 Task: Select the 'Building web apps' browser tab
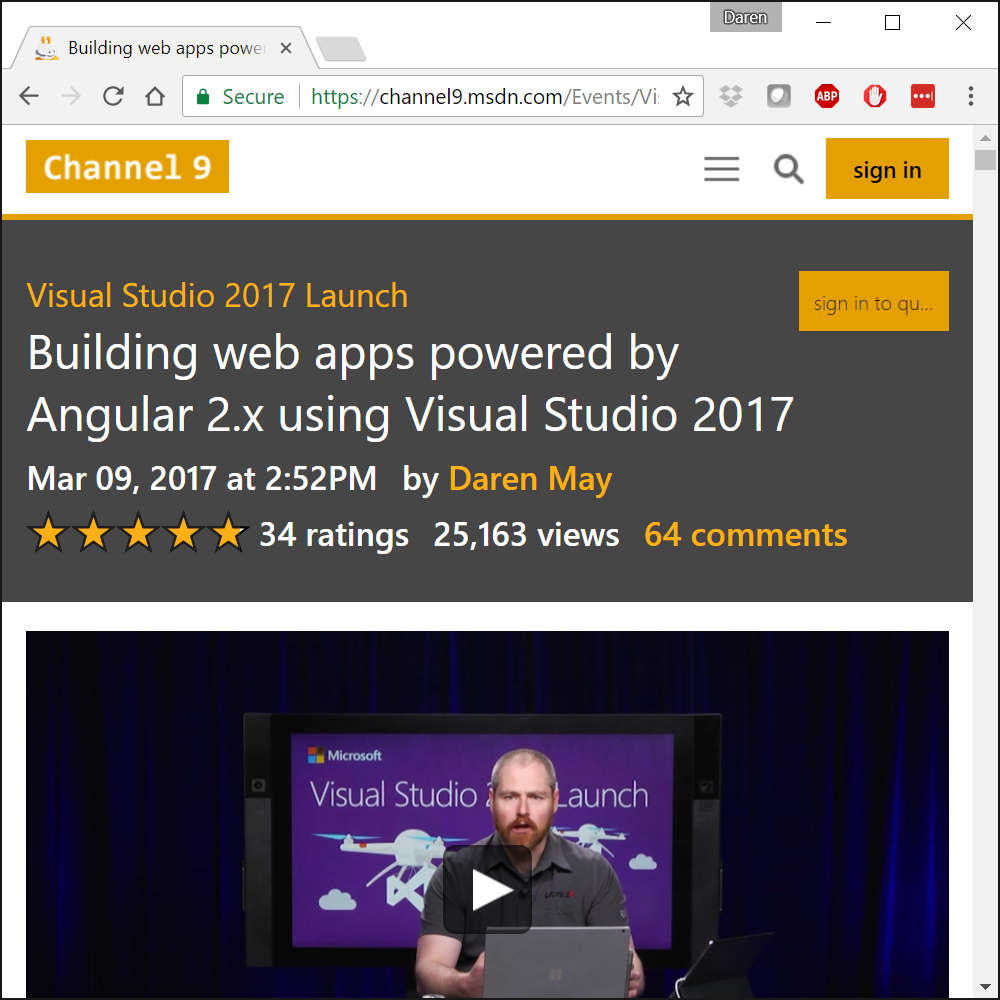[164, 48]
